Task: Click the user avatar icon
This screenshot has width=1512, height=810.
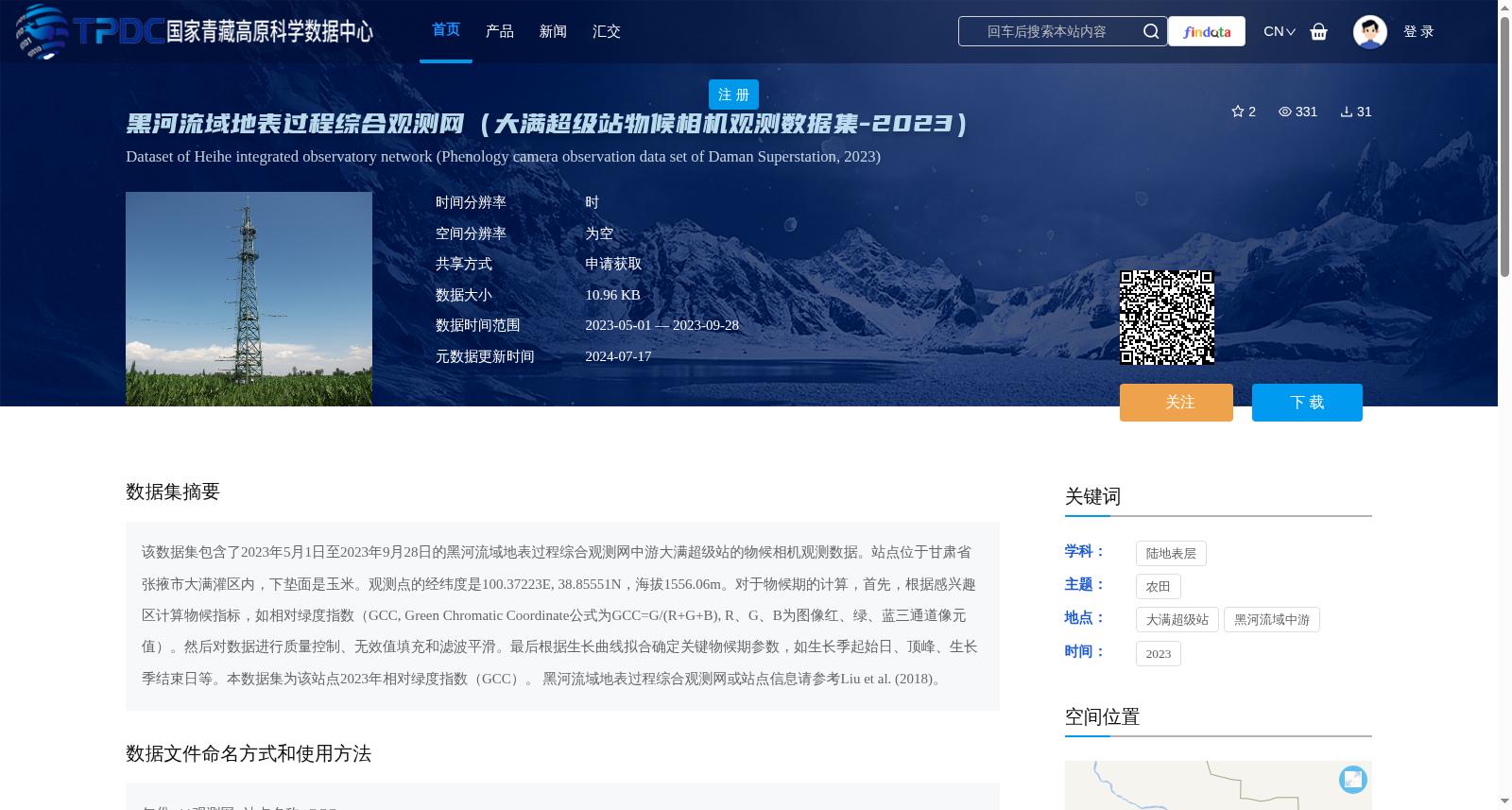Action: pos(1369,31)
